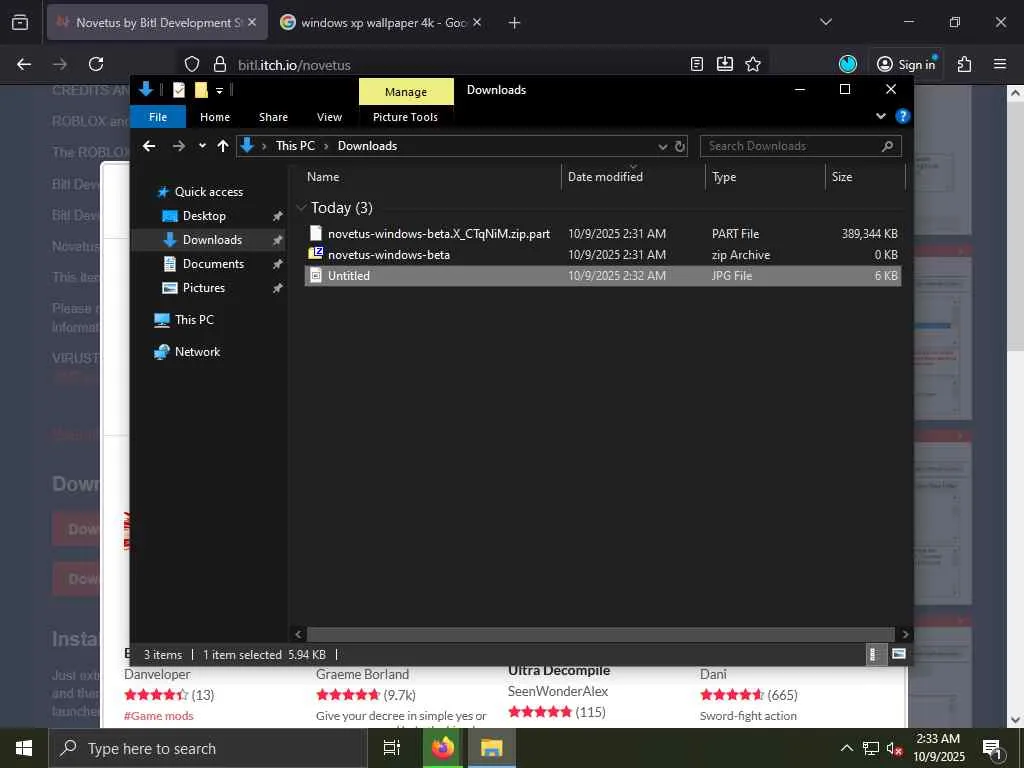The height and width of the screenshot is (768, 1024).
Task: Open Desktop in the navigation pane
Action: [204, 216]
